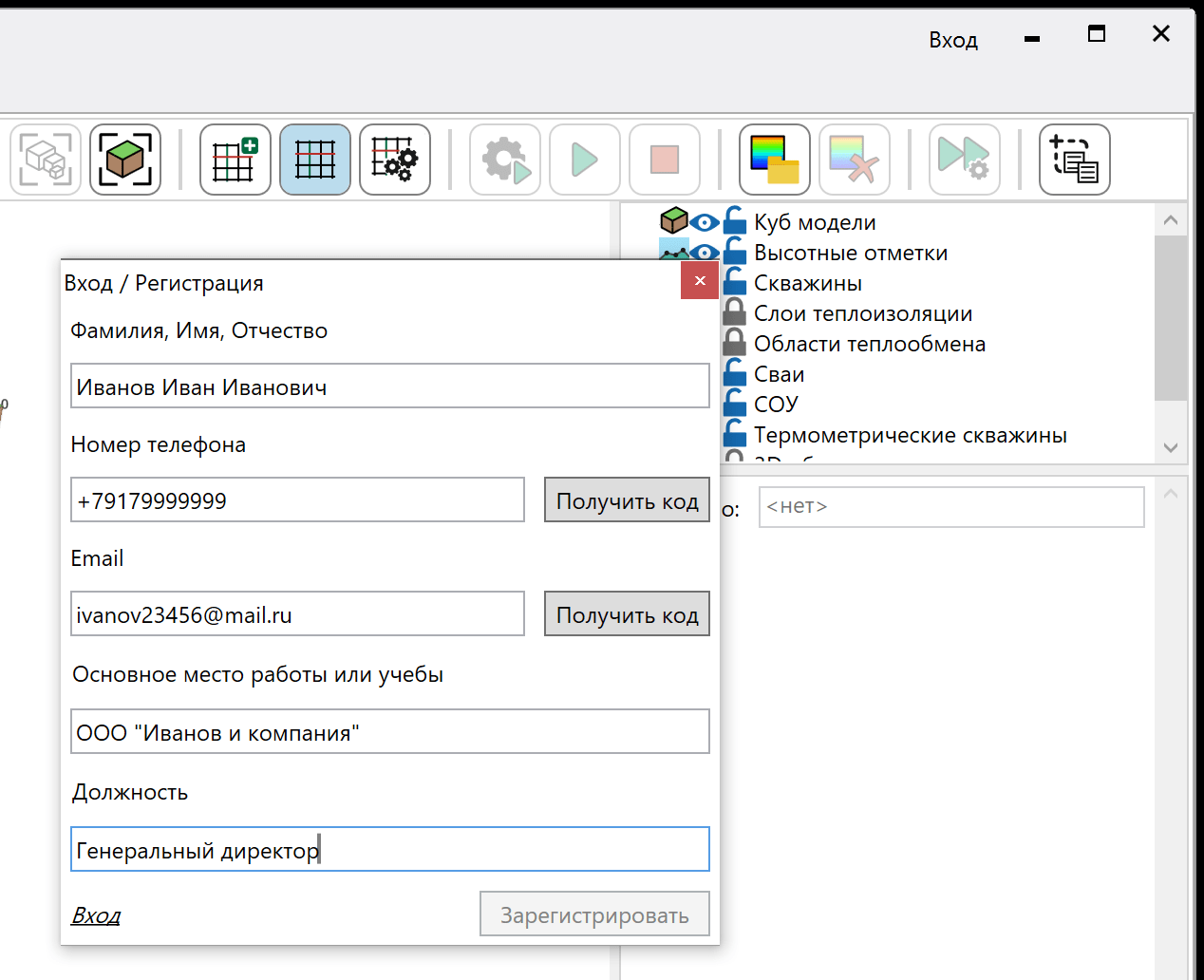The height and width of the screenshot is (980, 1204).
Task: Click the Фамилия, Имя, Отчество input field
Action: click(390, 386)
